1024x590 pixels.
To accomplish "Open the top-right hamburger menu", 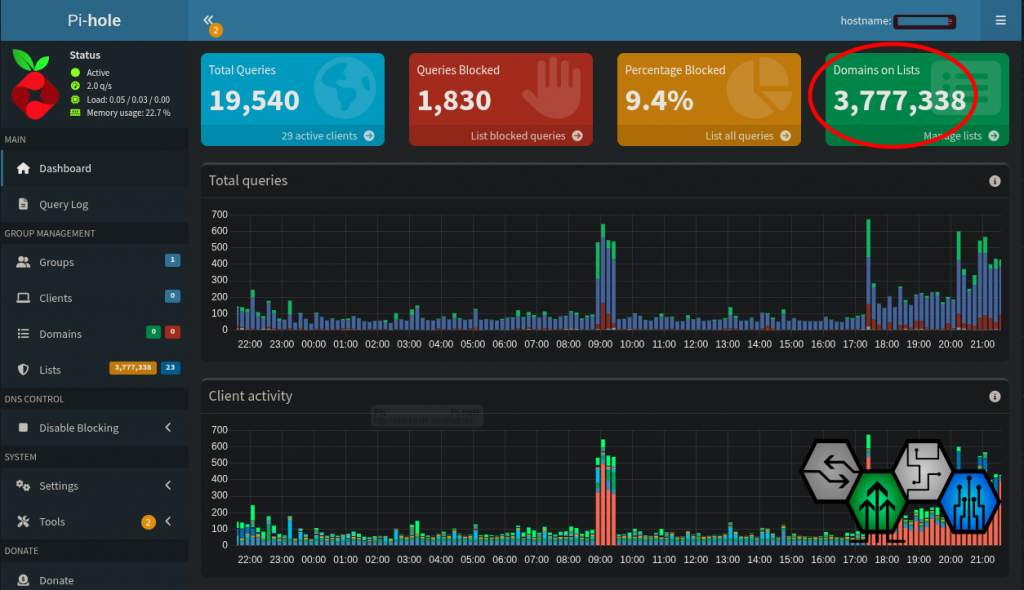I will click(1001, 20).
